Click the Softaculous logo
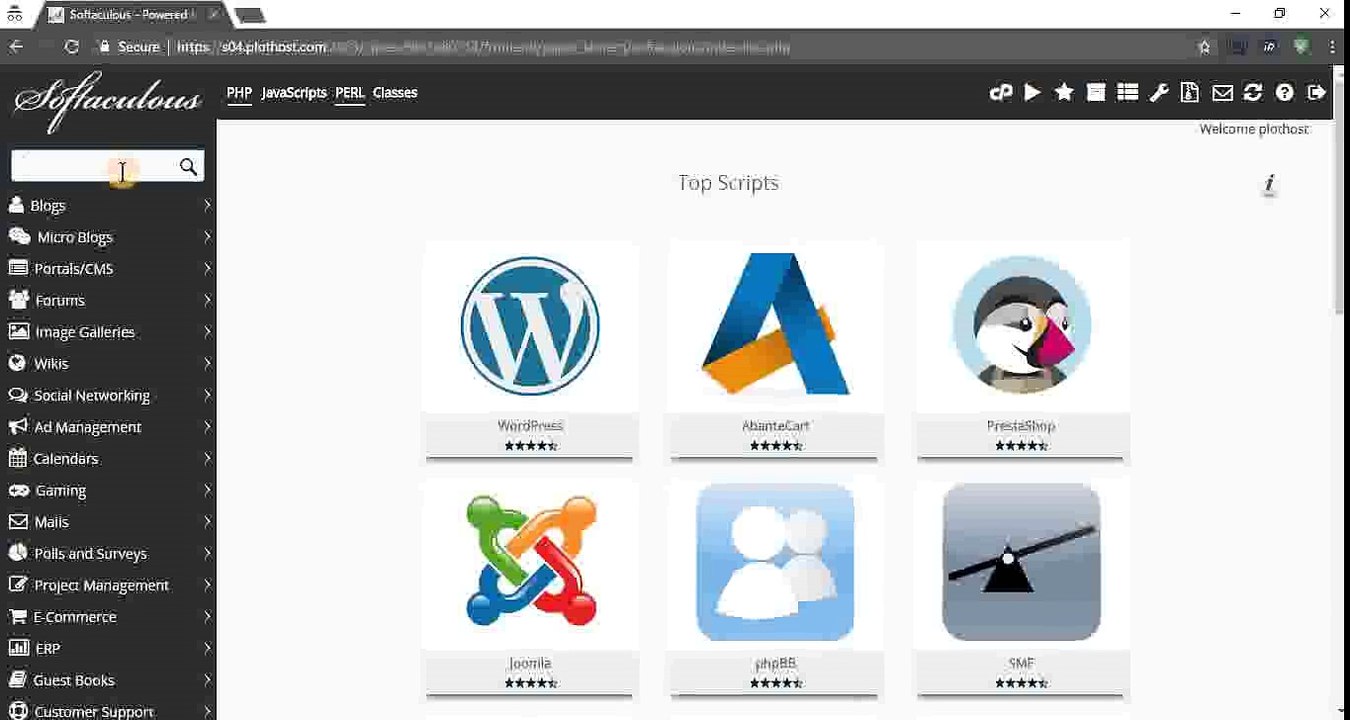The width and height of the screenshot is (1350, 720). pyautogui.click(x=106, y=101)
